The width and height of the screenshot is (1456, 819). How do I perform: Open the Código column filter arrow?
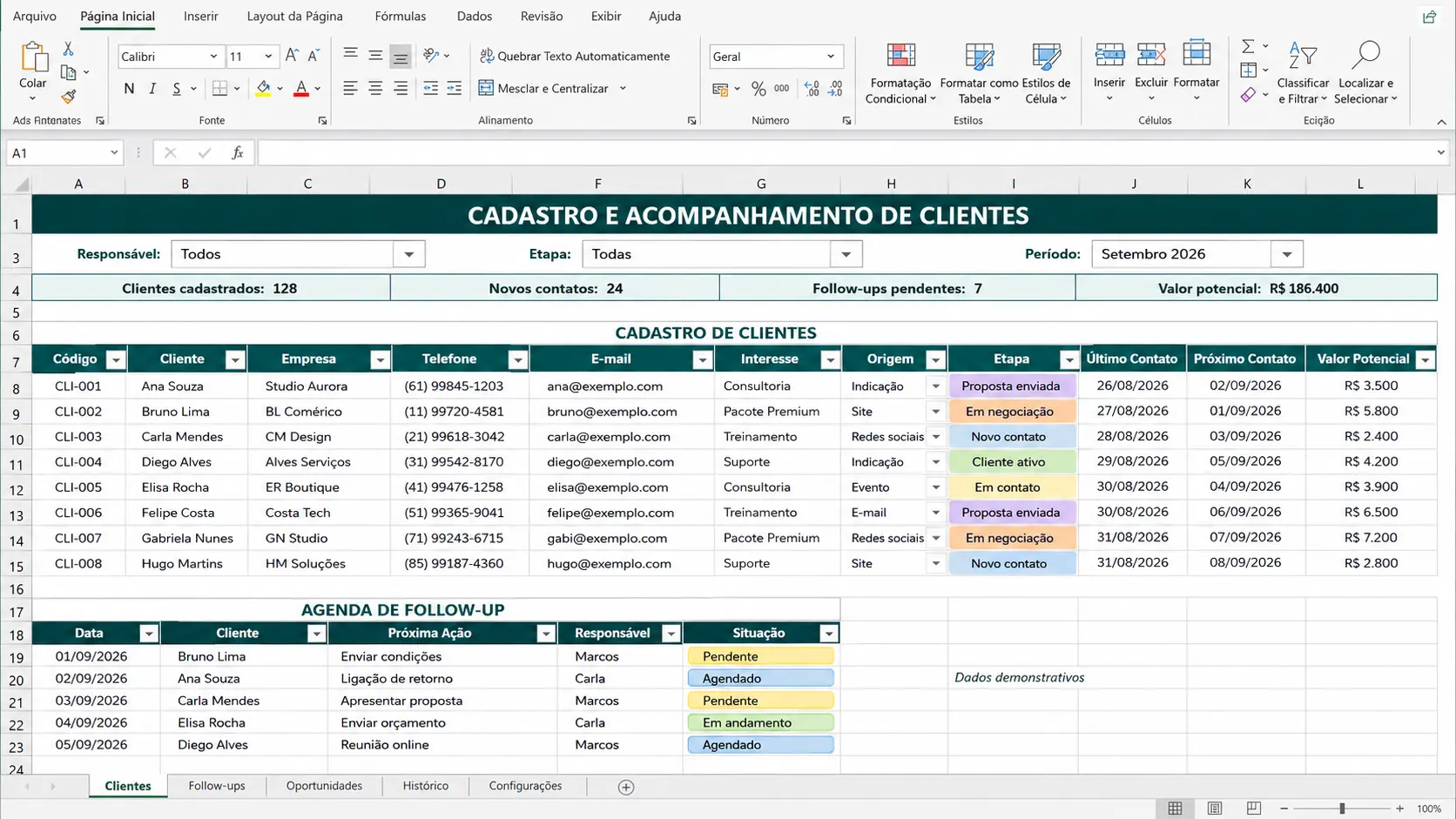[115, 359]
